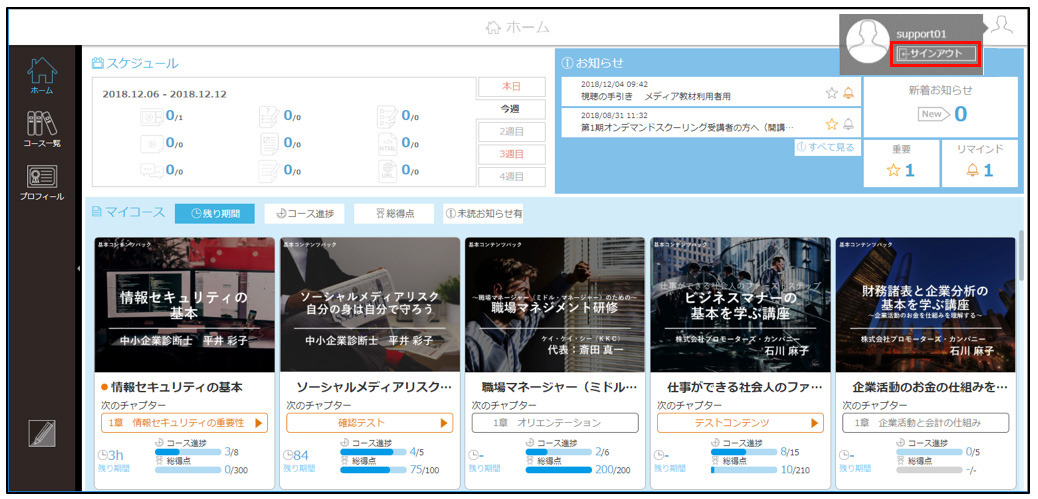Toggle bell reminder on 視聴の手引き notice

click(848, 93)
